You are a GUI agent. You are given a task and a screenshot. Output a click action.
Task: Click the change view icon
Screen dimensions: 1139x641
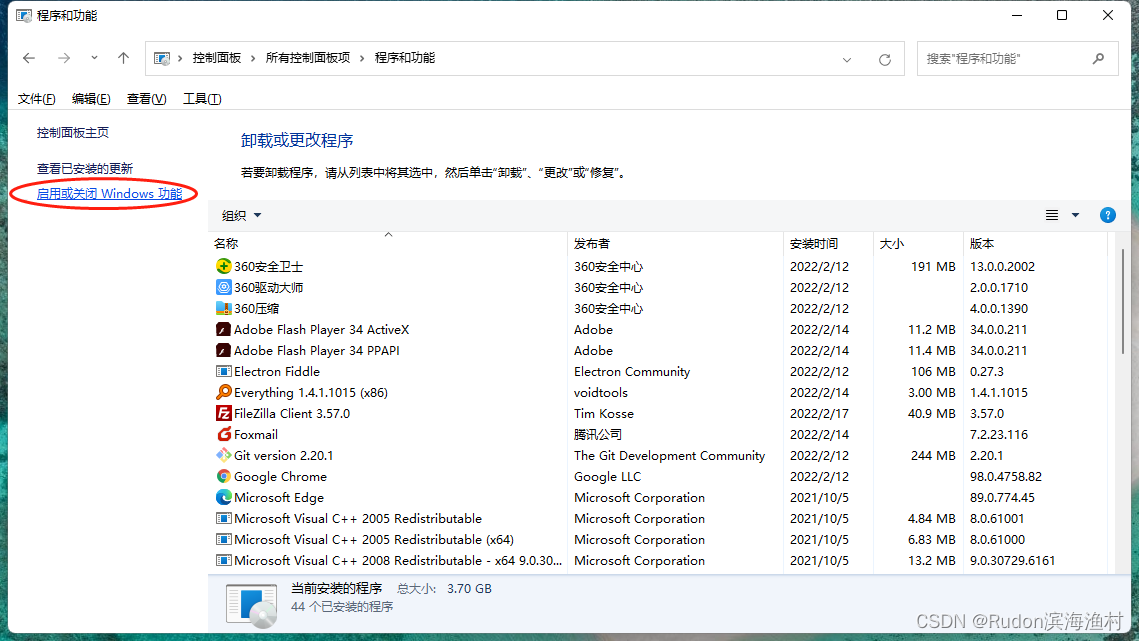click(x=1052, y=215)
